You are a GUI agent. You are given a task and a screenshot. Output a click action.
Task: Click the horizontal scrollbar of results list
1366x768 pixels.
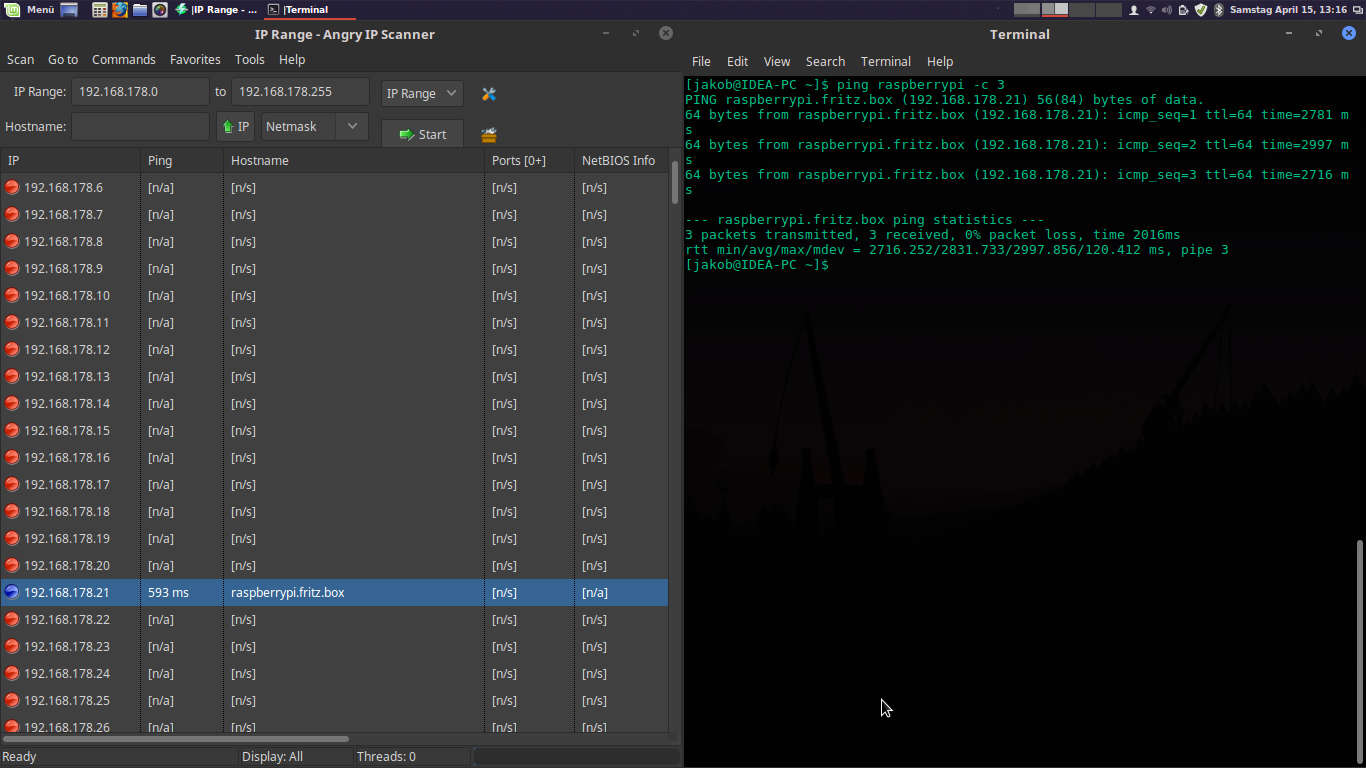pyautogui.click(x=175, y=739)
